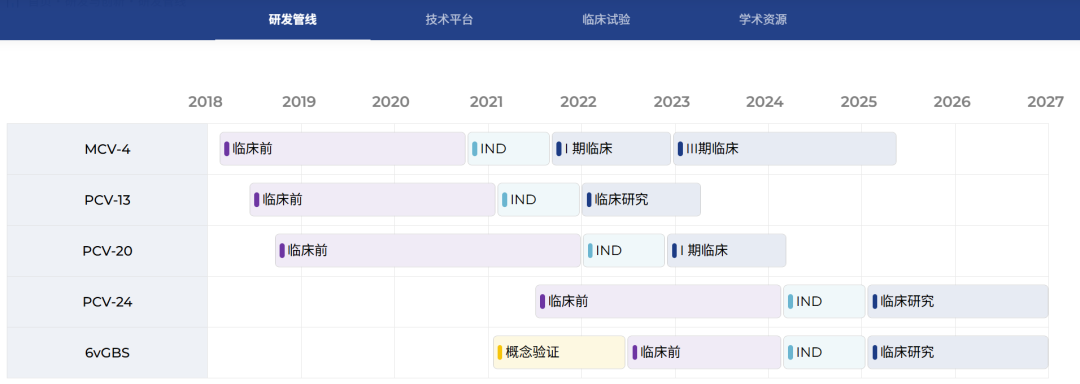Click the MCV-4 product label
The image size is (1080, 384).
point(107,149)
